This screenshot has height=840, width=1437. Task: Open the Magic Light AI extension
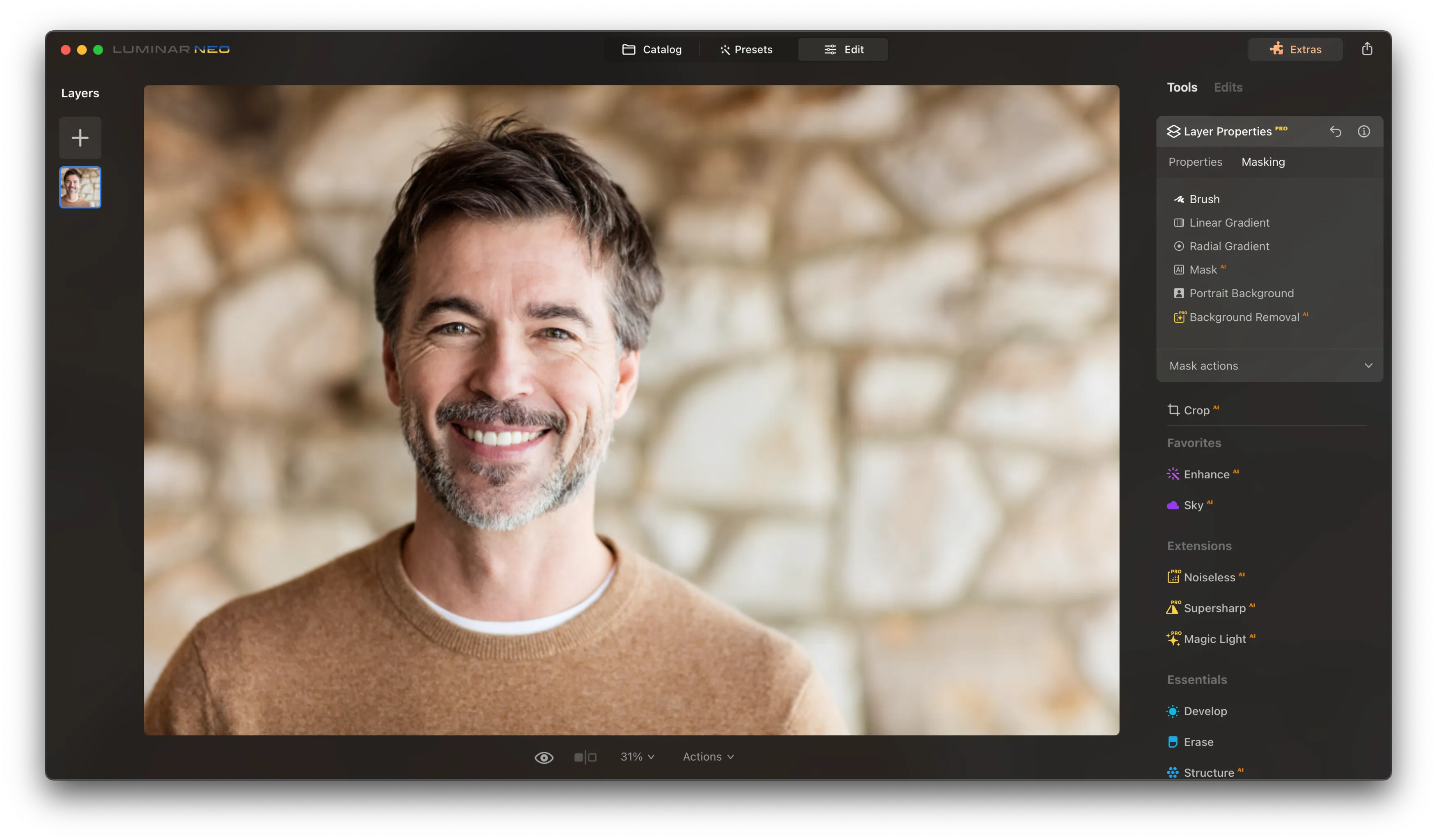[1214, 639]
